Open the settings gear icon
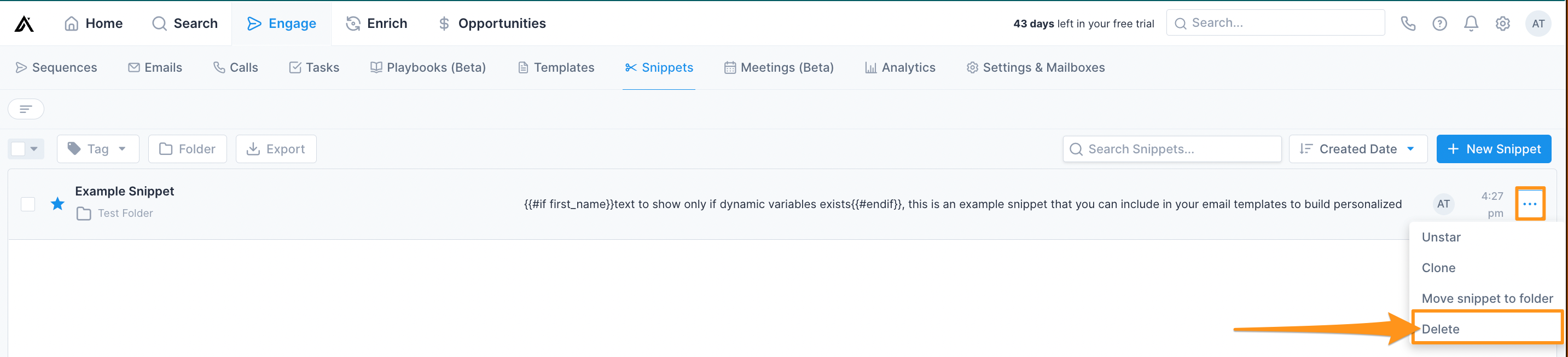The image size is (1568, 357). tap(1503, 24)
